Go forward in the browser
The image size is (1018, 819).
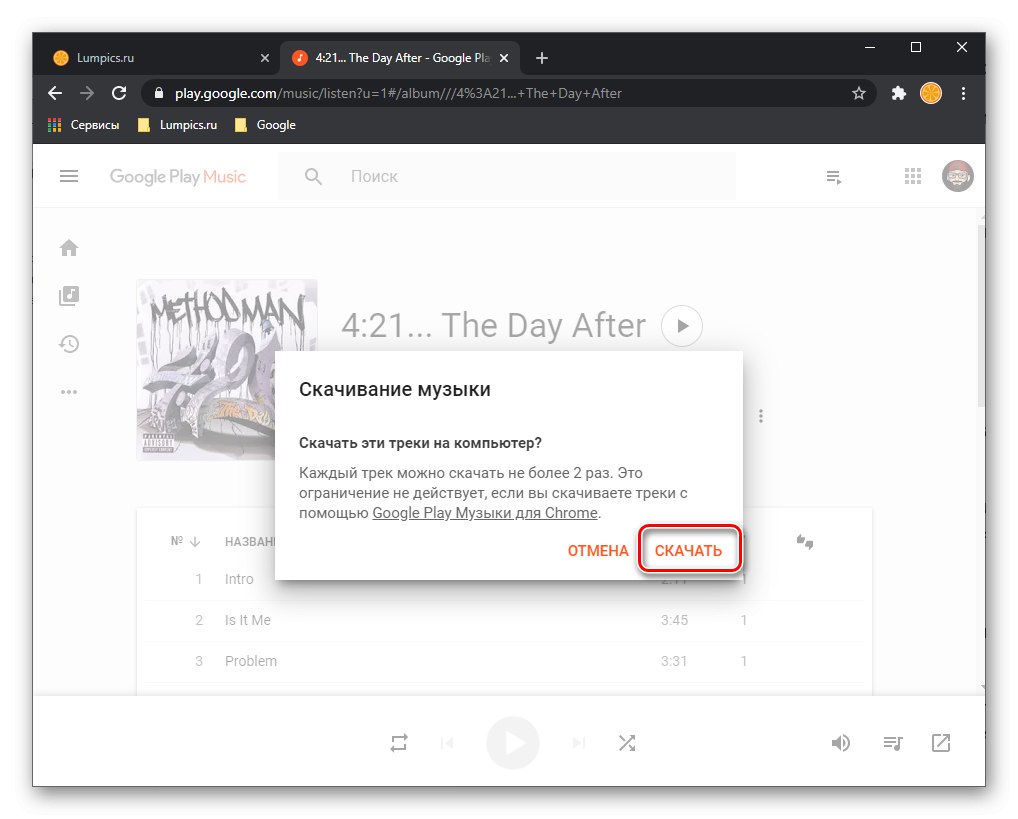(87, 93)
